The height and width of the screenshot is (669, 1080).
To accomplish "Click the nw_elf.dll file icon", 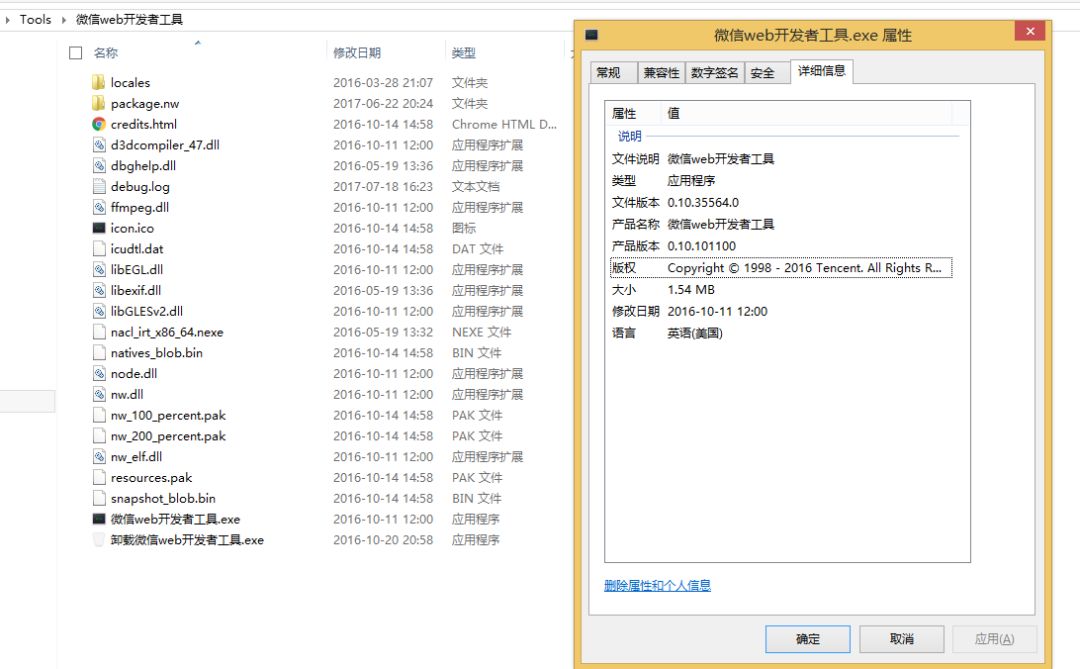I will click(x=98, y=456).
